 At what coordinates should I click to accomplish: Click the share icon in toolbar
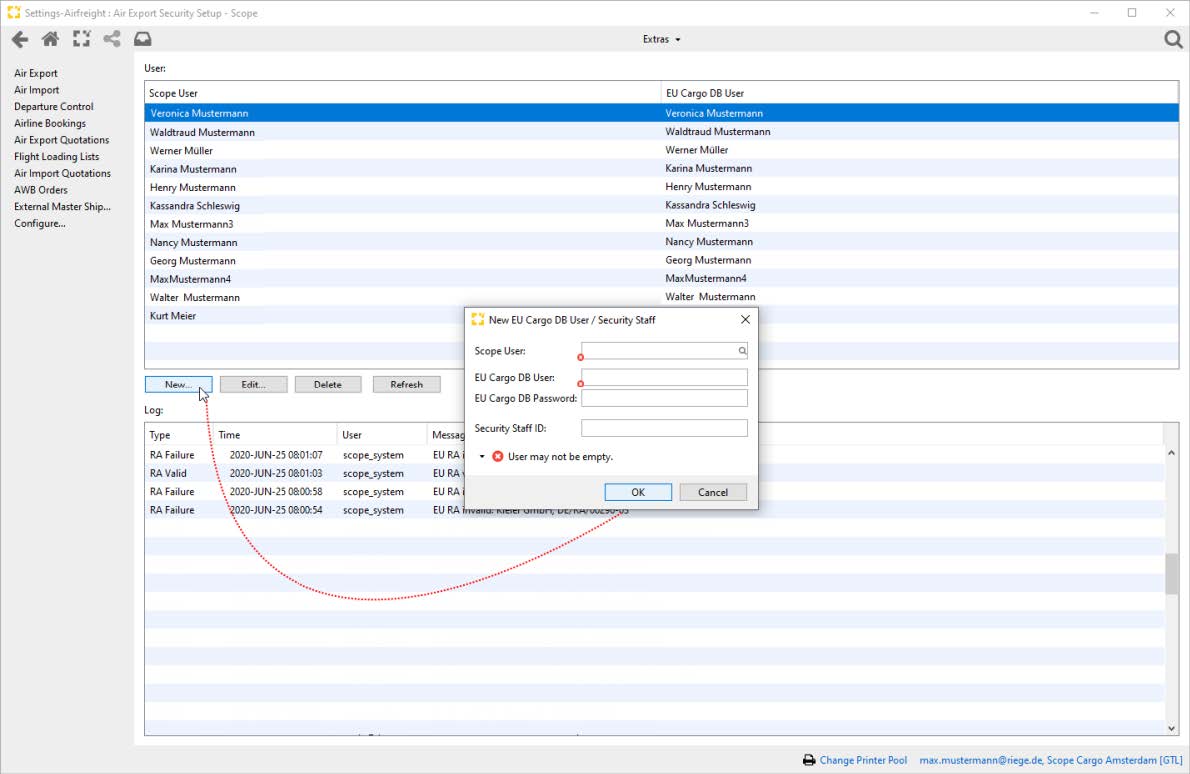click(112, 40)
